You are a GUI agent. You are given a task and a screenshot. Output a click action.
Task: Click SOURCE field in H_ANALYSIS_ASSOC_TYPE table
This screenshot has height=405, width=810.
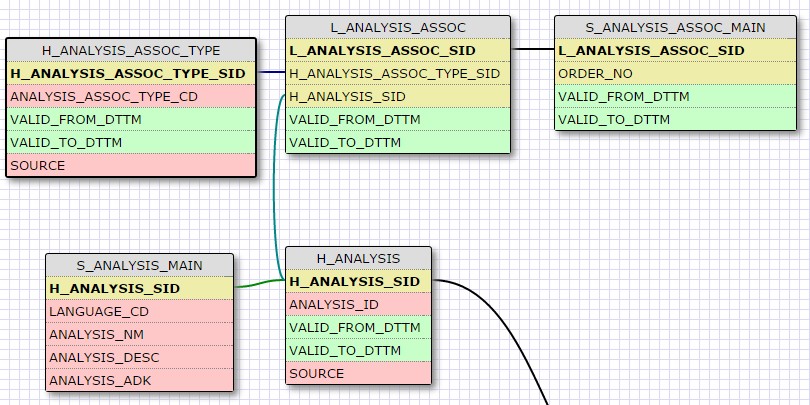coord(131,165)
